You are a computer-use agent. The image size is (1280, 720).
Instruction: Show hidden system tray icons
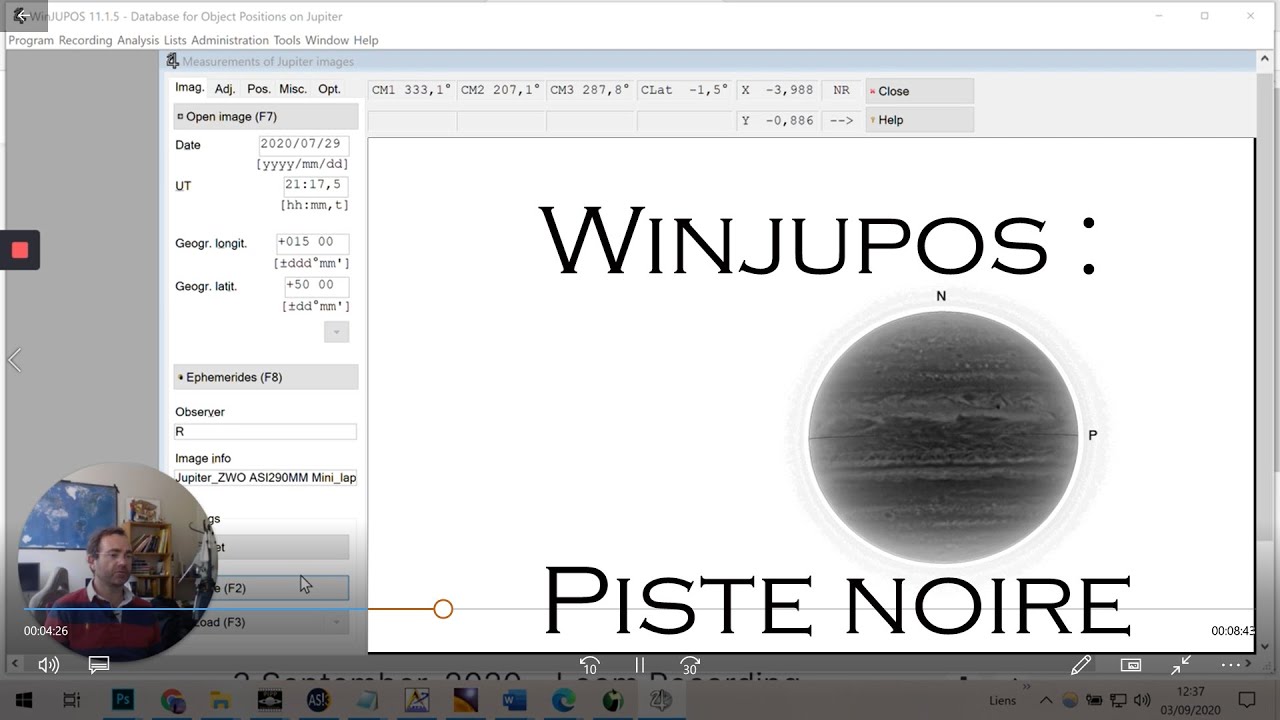(1046, 700)
